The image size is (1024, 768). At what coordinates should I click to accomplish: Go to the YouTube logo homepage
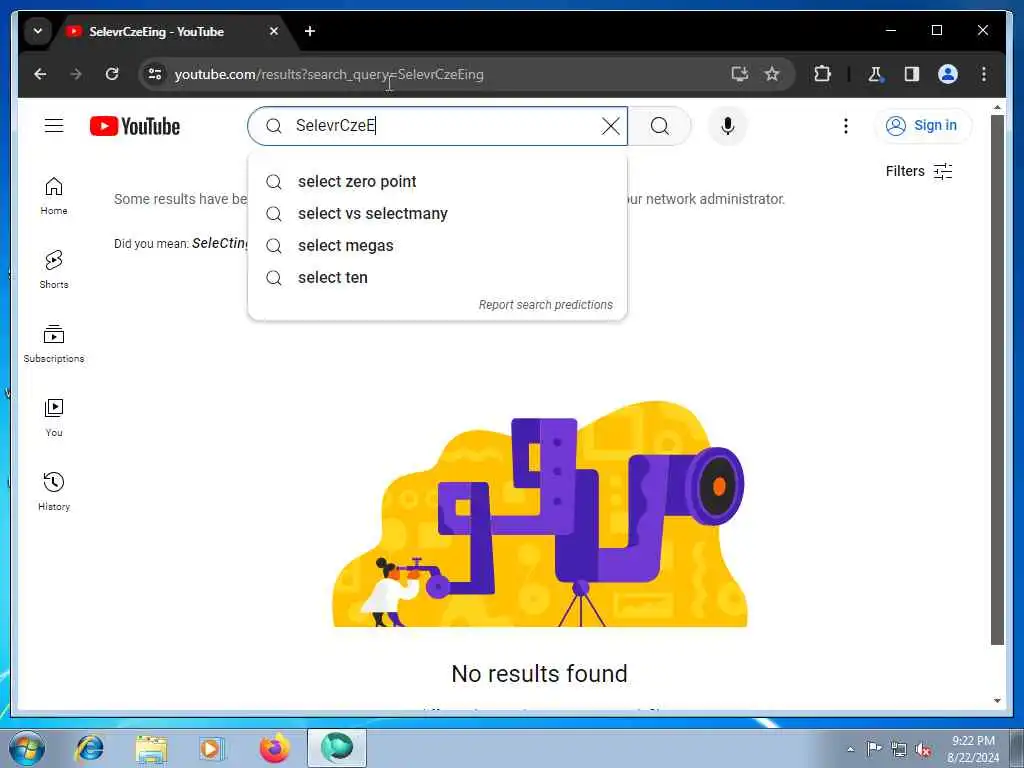click(135, 126)
